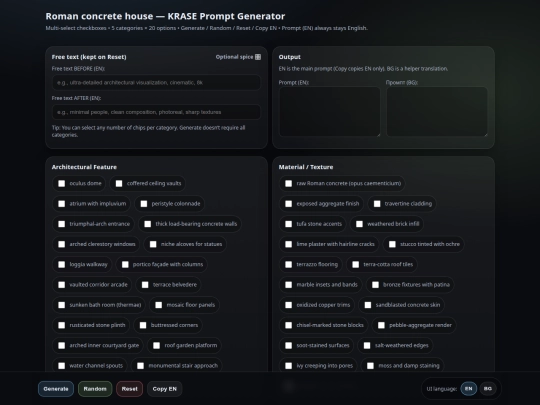Click the Random button

pyautogui.click(x=95, y=389)
